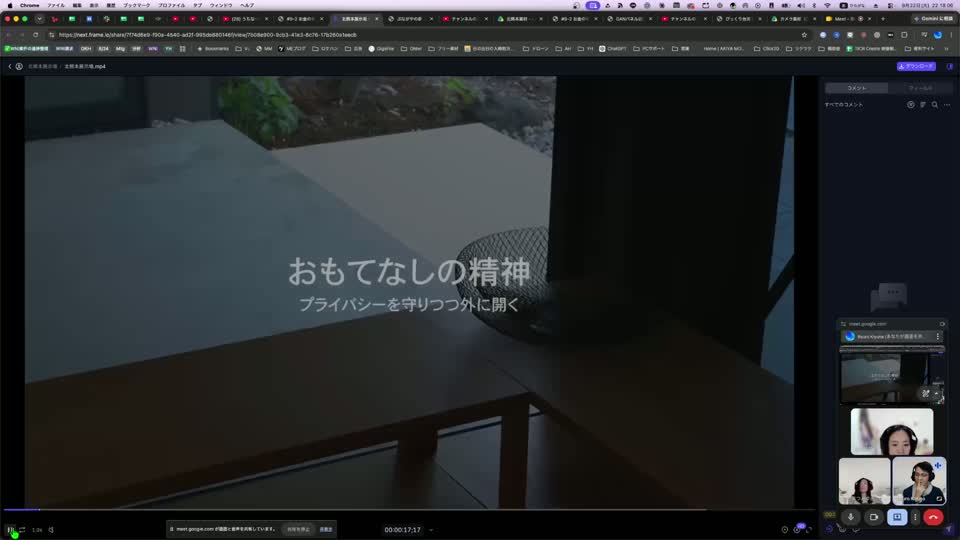Viewport: 960px width, 540px height.
Task: Turn off camera in the Meet overlay
Action: pyautogui.click(x=874, y=517)
